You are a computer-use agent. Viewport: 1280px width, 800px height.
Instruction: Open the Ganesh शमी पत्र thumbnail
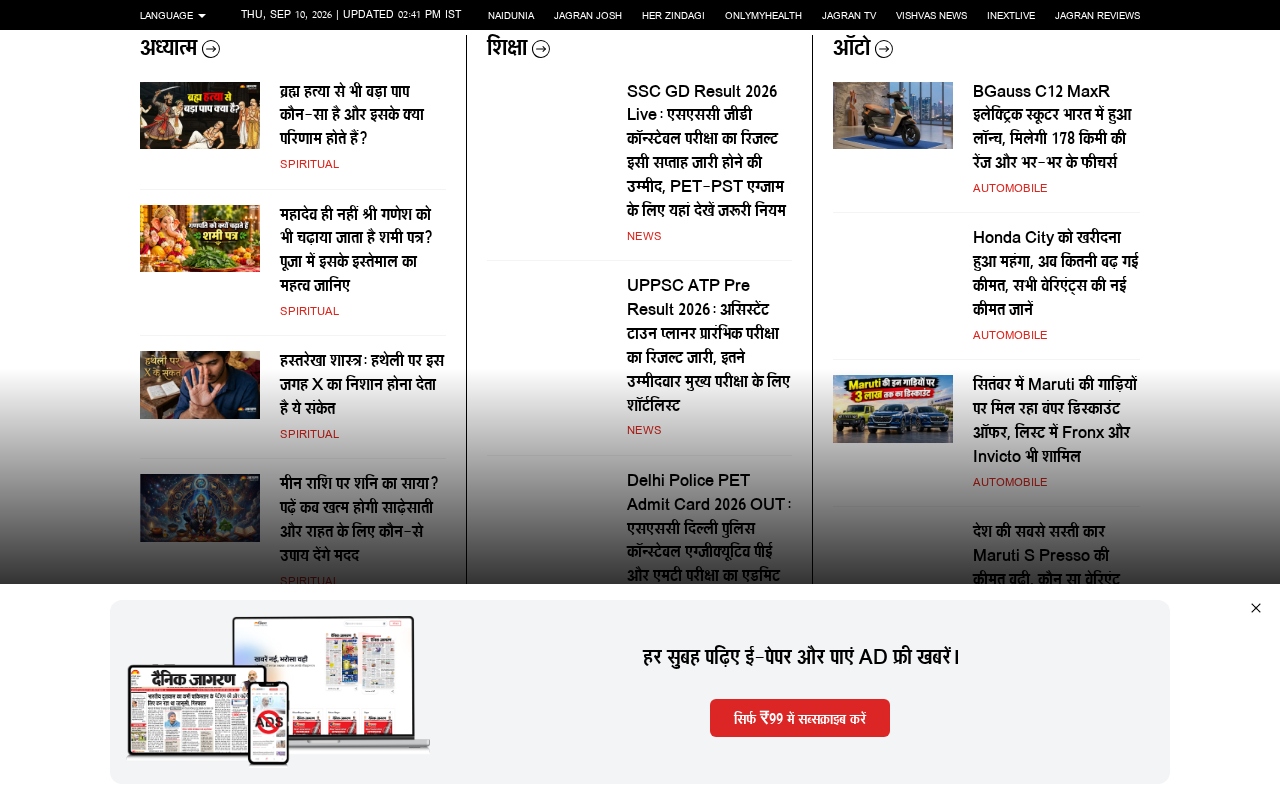pyautogui.click(x=200, y=239)
